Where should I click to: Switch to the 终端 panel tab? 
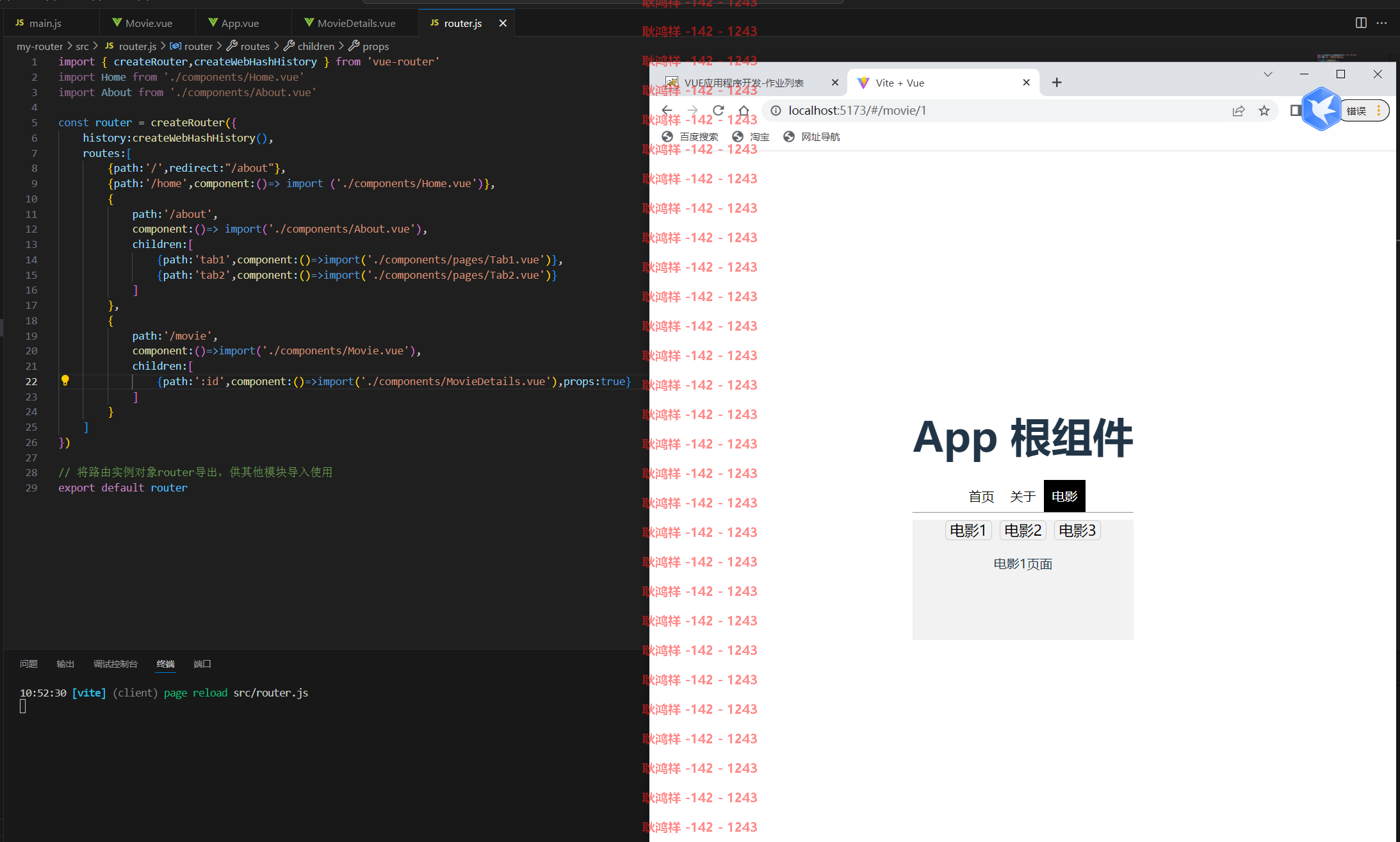pyautogui.click(x=166, y=664)
